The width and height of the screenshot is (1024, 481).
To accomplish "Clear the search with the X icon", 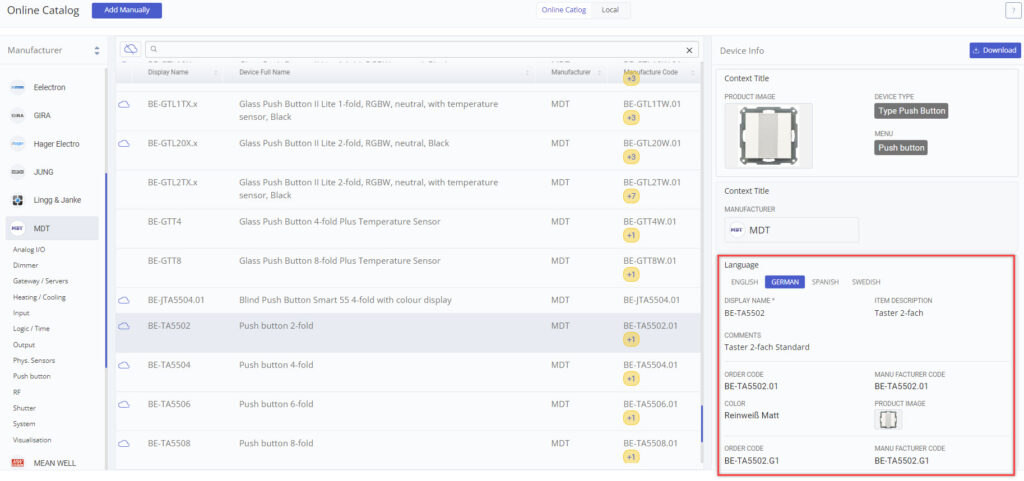I will click(x=689, y=50).
